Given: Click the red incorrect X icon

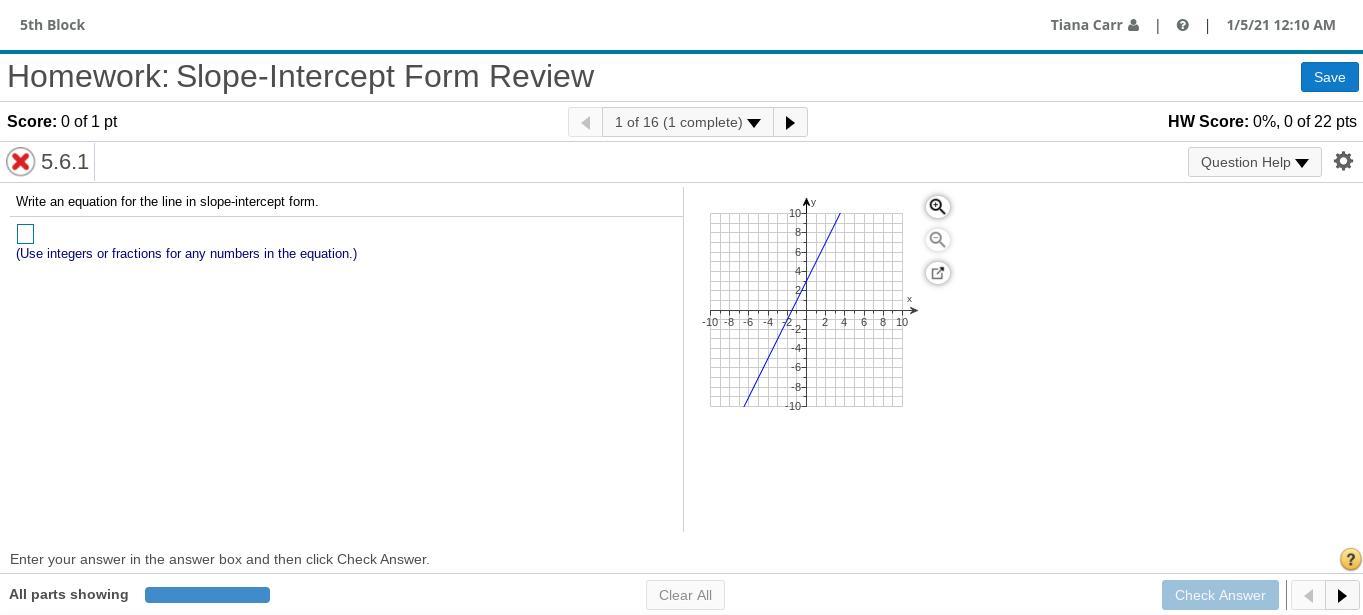Looking at the screenshot, I should (x=20, y=161).
